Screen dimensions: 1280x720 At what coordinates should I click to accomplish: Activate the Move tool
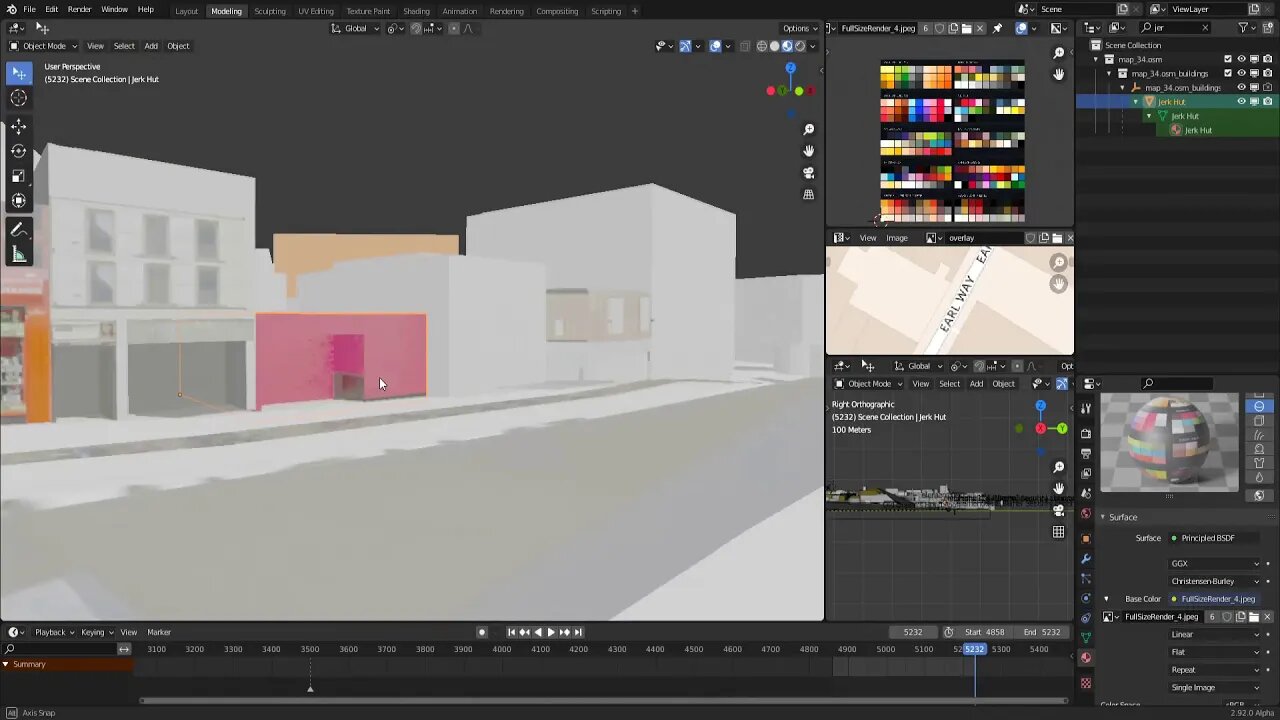click(19, 127)
